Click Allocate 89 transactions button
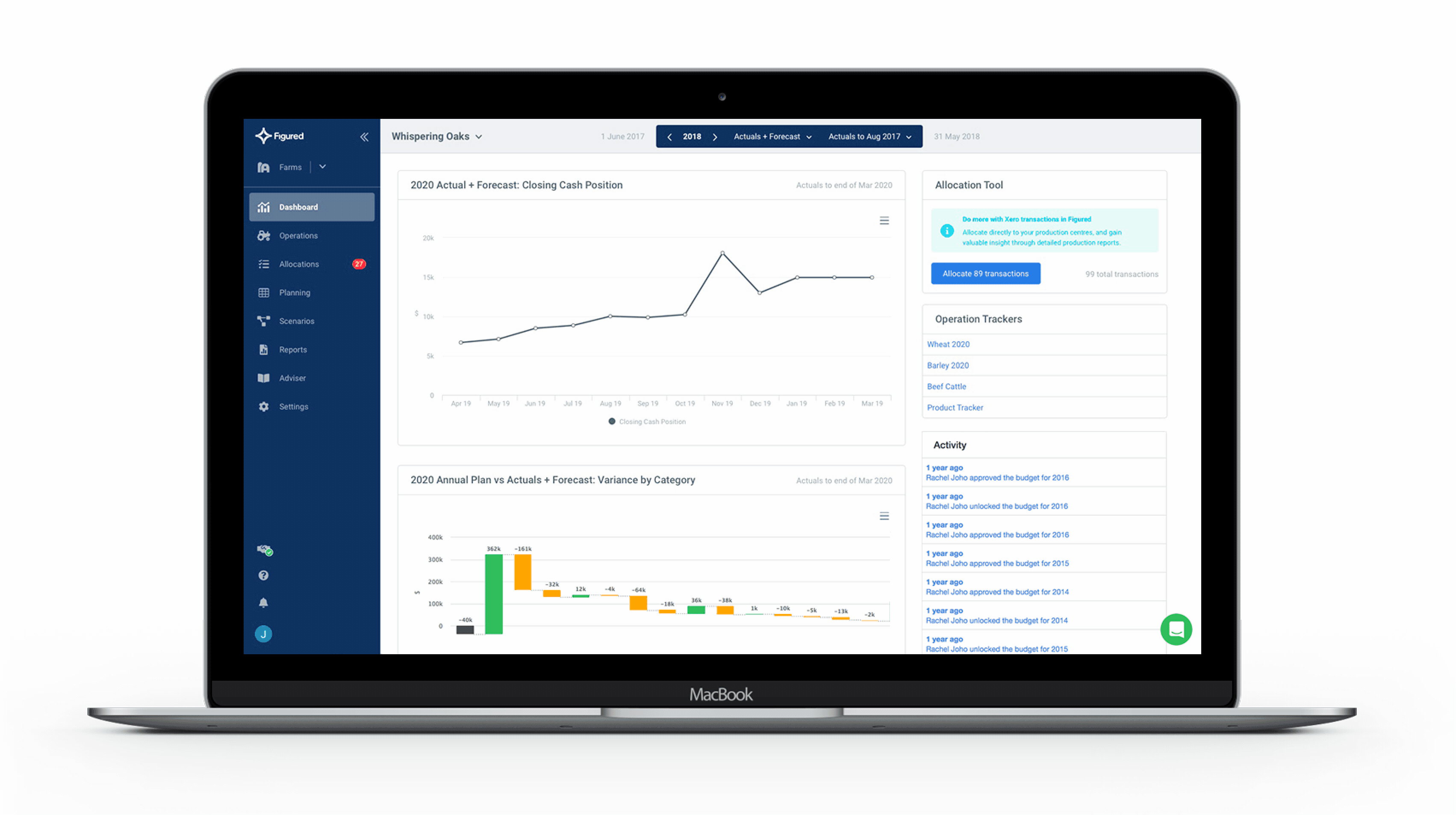This screenshot has width=1456, height=815. click(984, 273)
